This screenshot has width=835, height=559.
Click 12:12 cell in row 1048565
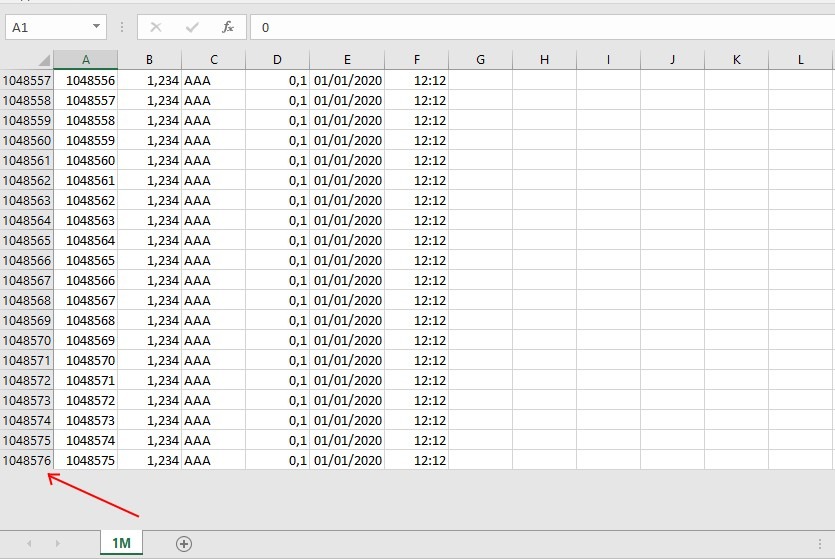click(x=416, y=240)
